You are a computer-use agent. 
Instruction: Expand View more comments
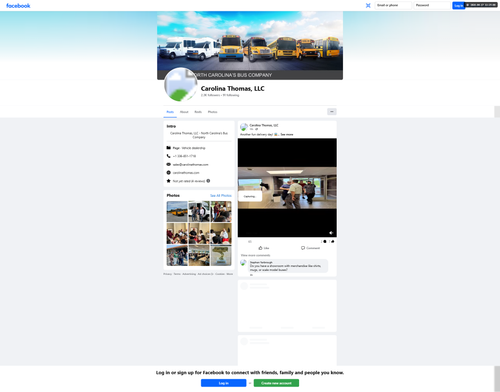tap(255, 255)
